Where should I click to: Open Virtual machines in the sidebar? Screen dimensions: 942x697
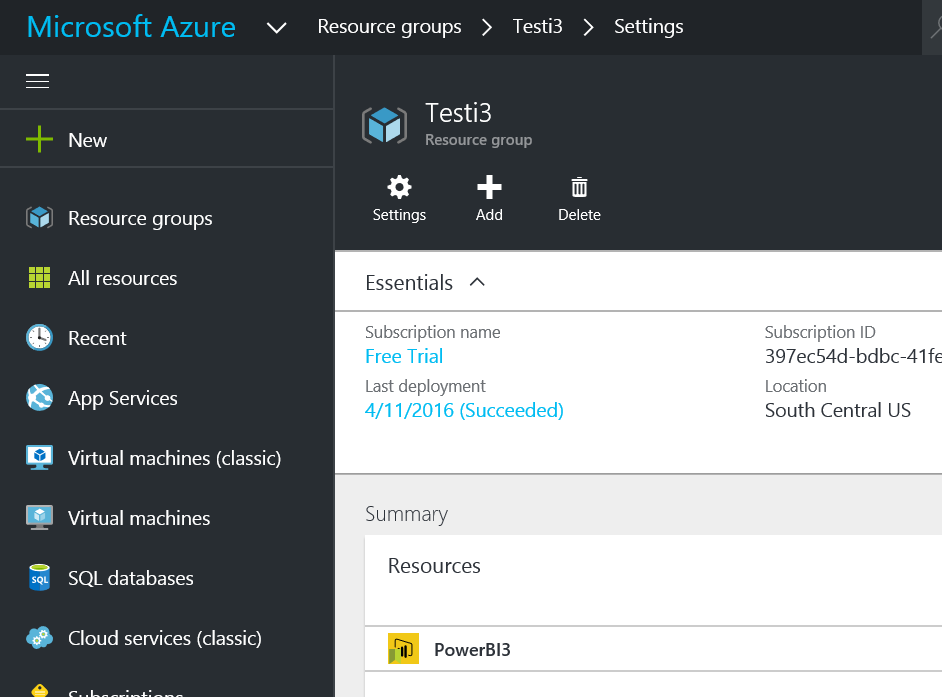click(139, 518)
